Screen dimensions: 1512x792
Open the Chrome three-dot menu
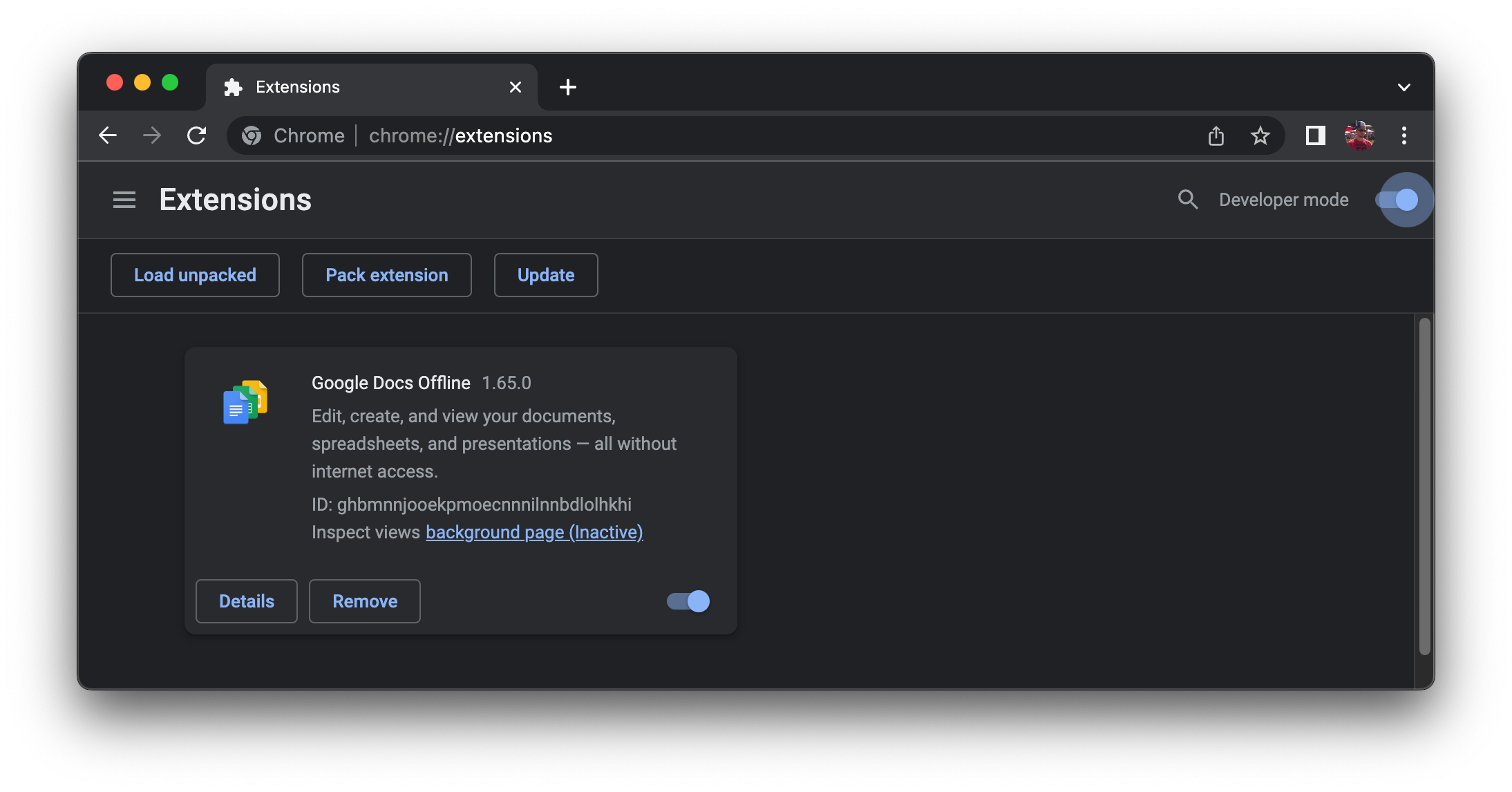tap(1404, 135)
